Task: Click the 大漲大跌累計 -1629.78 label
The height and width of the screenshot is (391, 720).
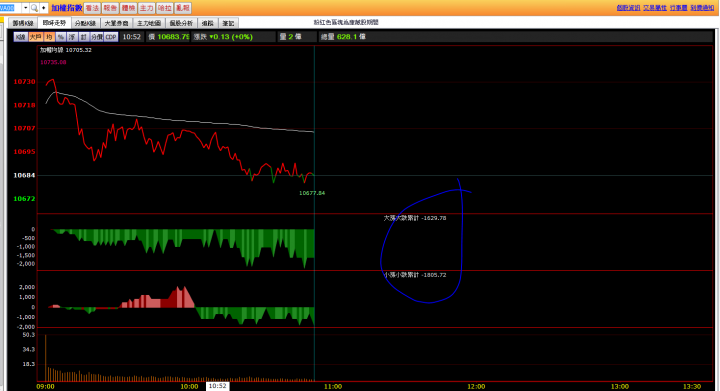Action: point(415,218)
